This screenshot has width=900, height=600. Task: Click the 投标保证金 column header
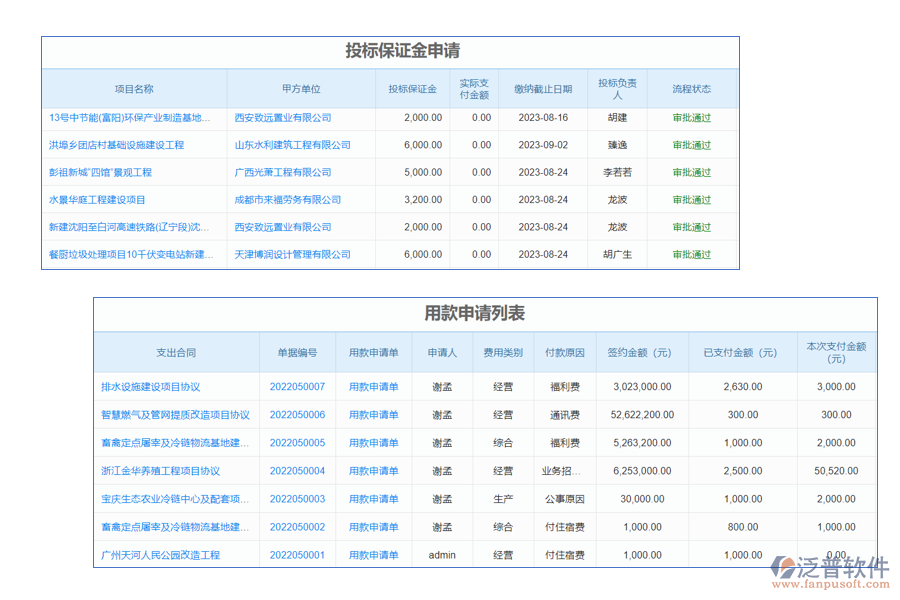coord(412,89)
